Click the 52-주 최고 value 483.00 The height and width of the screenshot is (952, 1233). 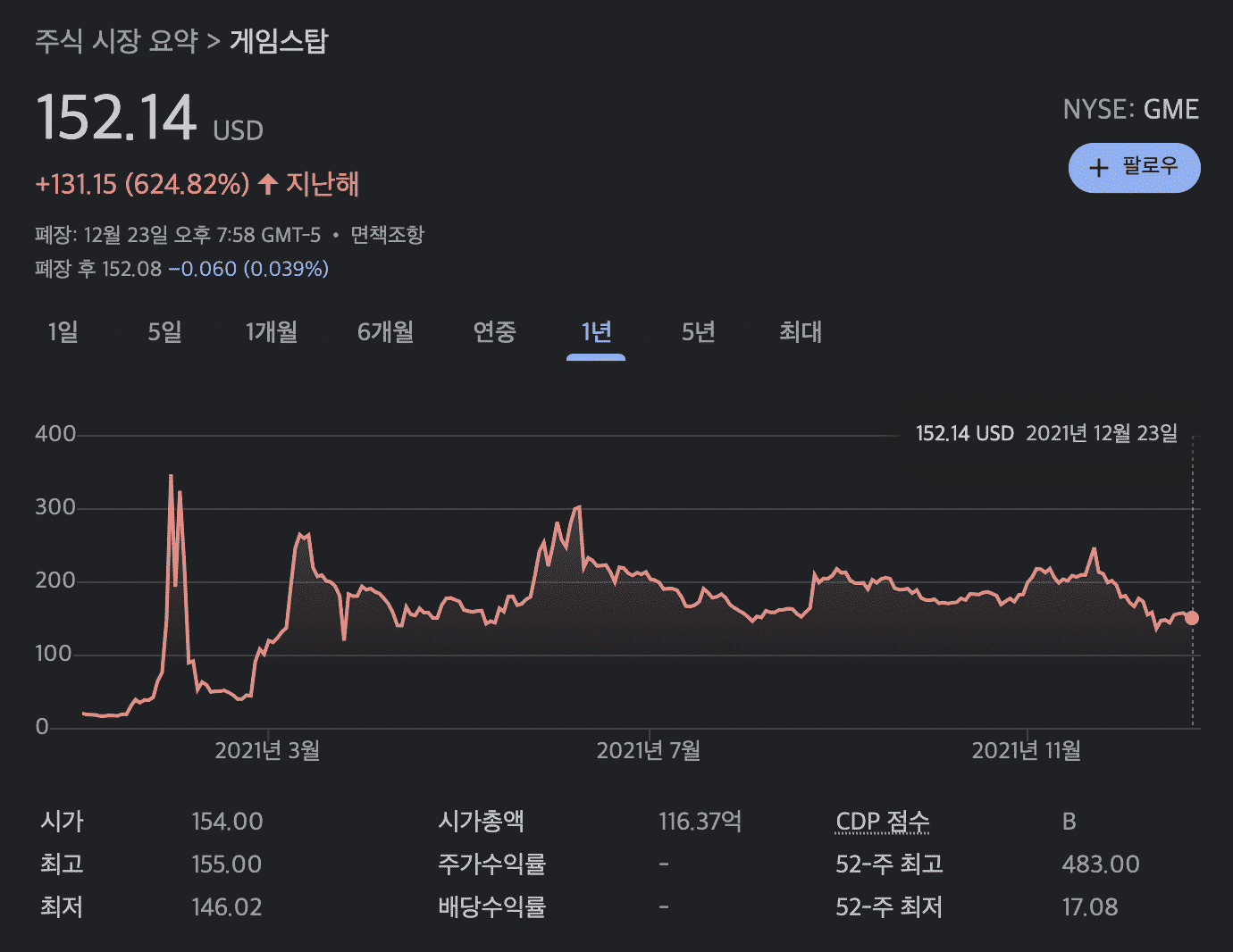click(1101, 864)
